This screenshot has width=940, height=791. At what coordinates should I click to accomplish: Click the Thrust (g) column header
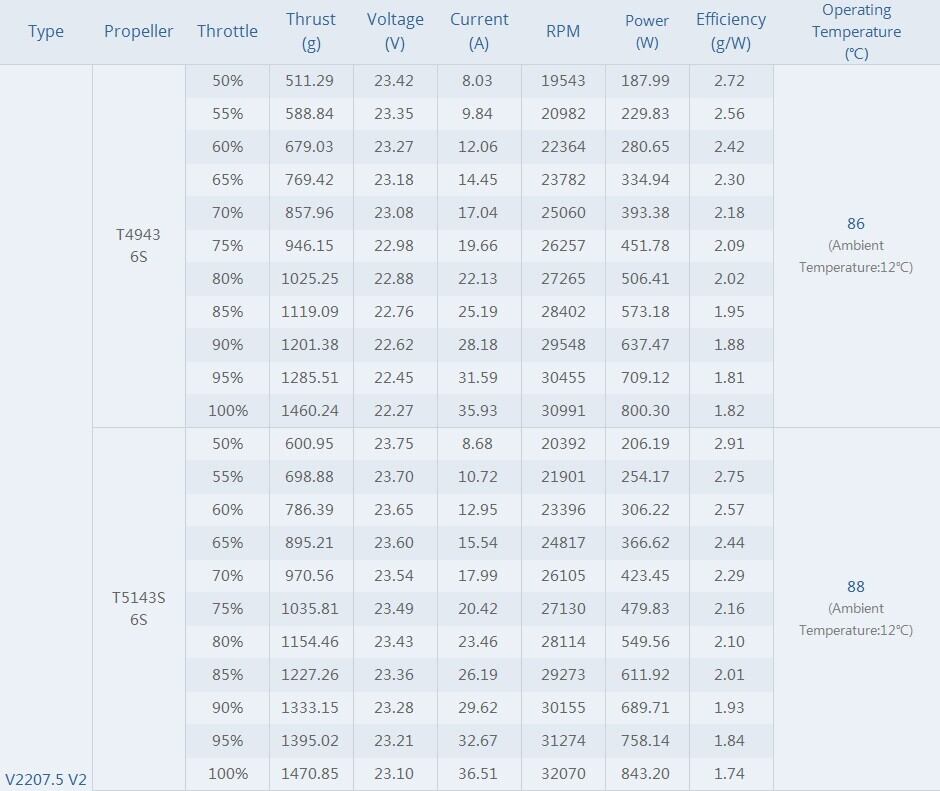pyautogui.click(x=310, y=31)
